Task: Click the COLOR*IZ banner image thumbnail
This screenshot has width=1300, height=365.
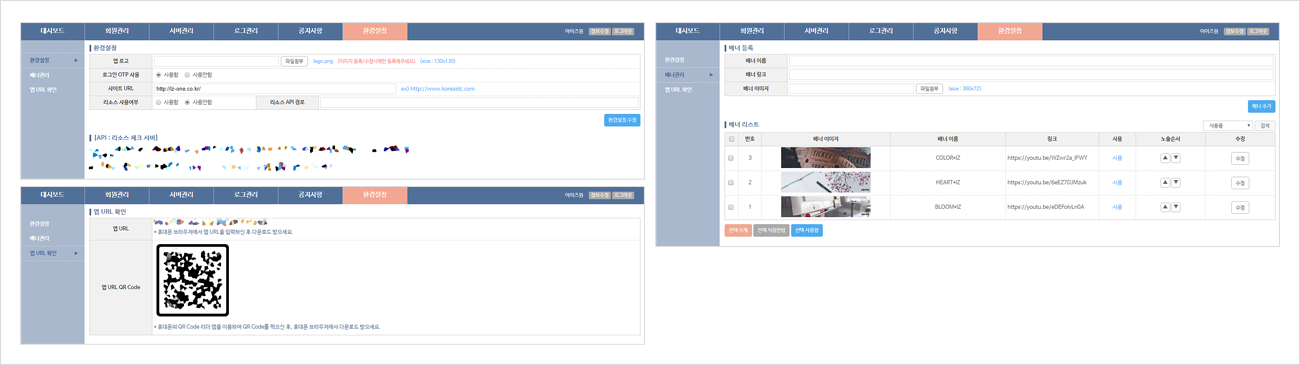Action: pos(825,158)
